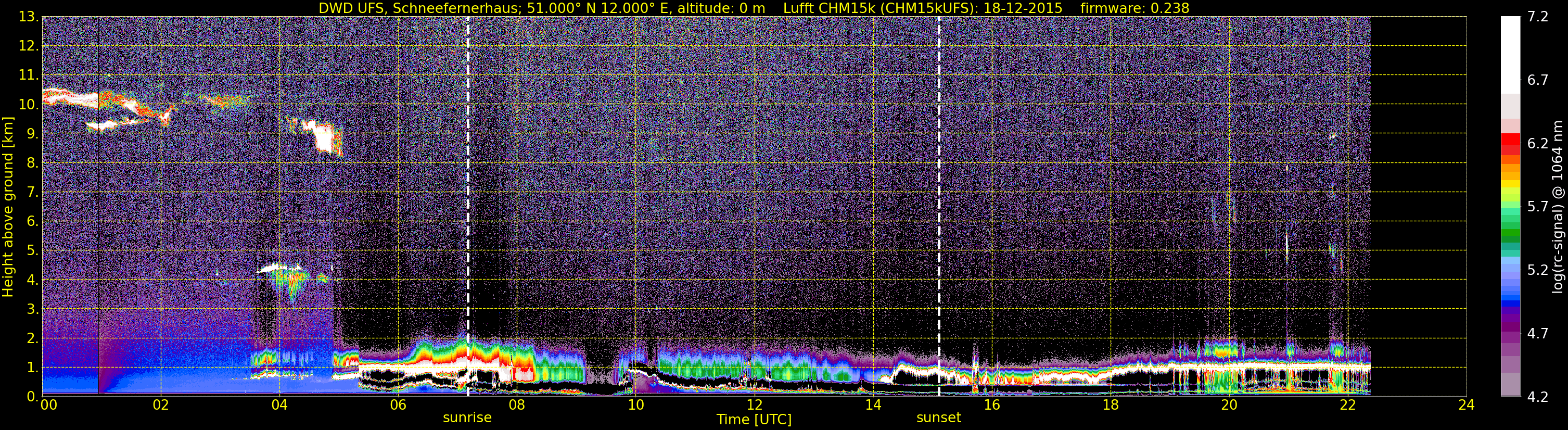Click the y-axis tick label '3.'
The width and height of the screenshot is (1568, 430).
click(32, 309)
